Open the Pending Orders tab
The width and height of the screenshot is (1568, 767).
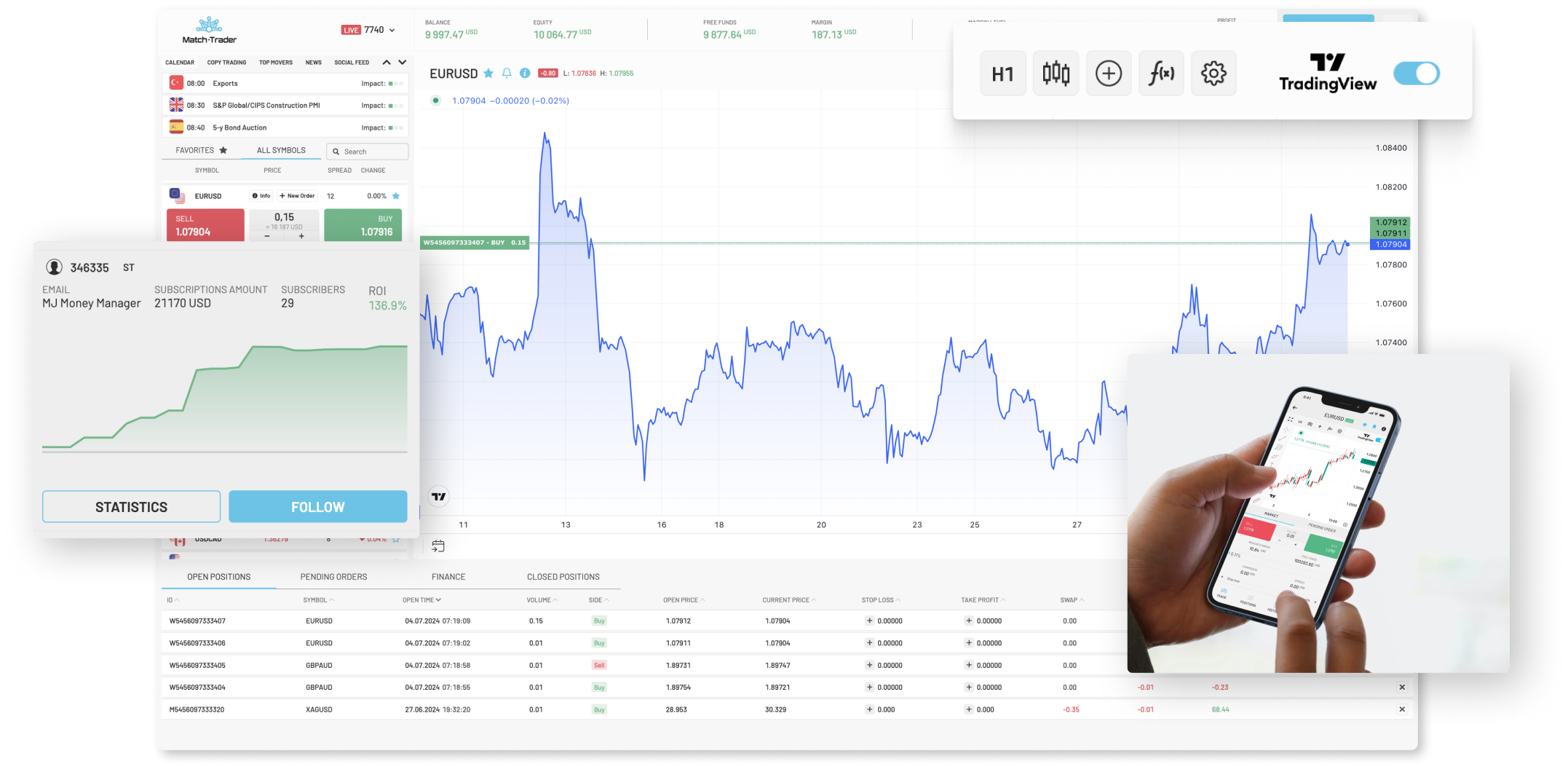pos(333,577)
